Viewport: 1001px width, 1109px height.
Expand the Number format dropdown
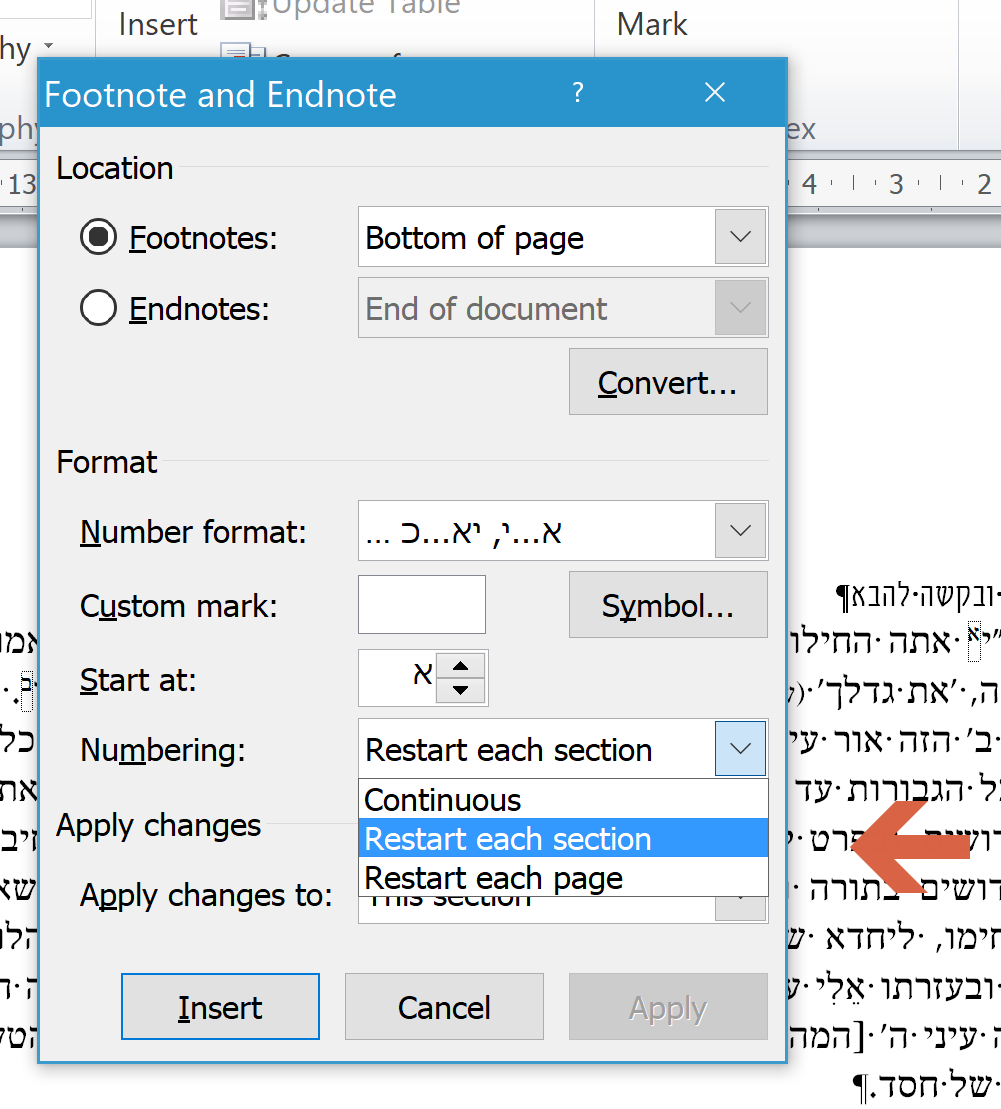coord(740,531)
